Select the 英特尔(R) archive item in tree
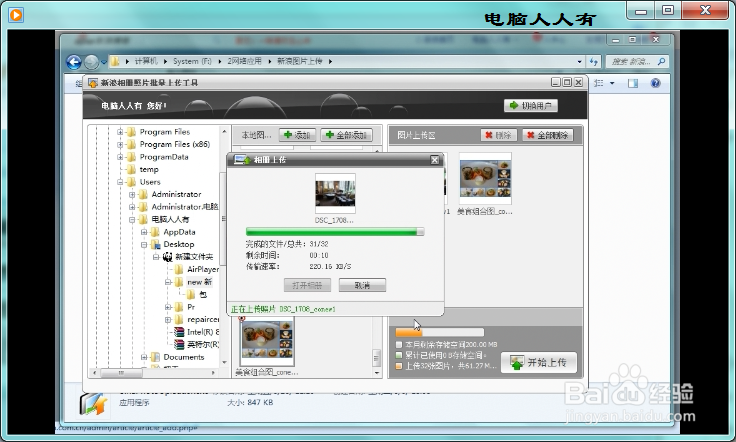736x442 pixels. click(203, 344)
